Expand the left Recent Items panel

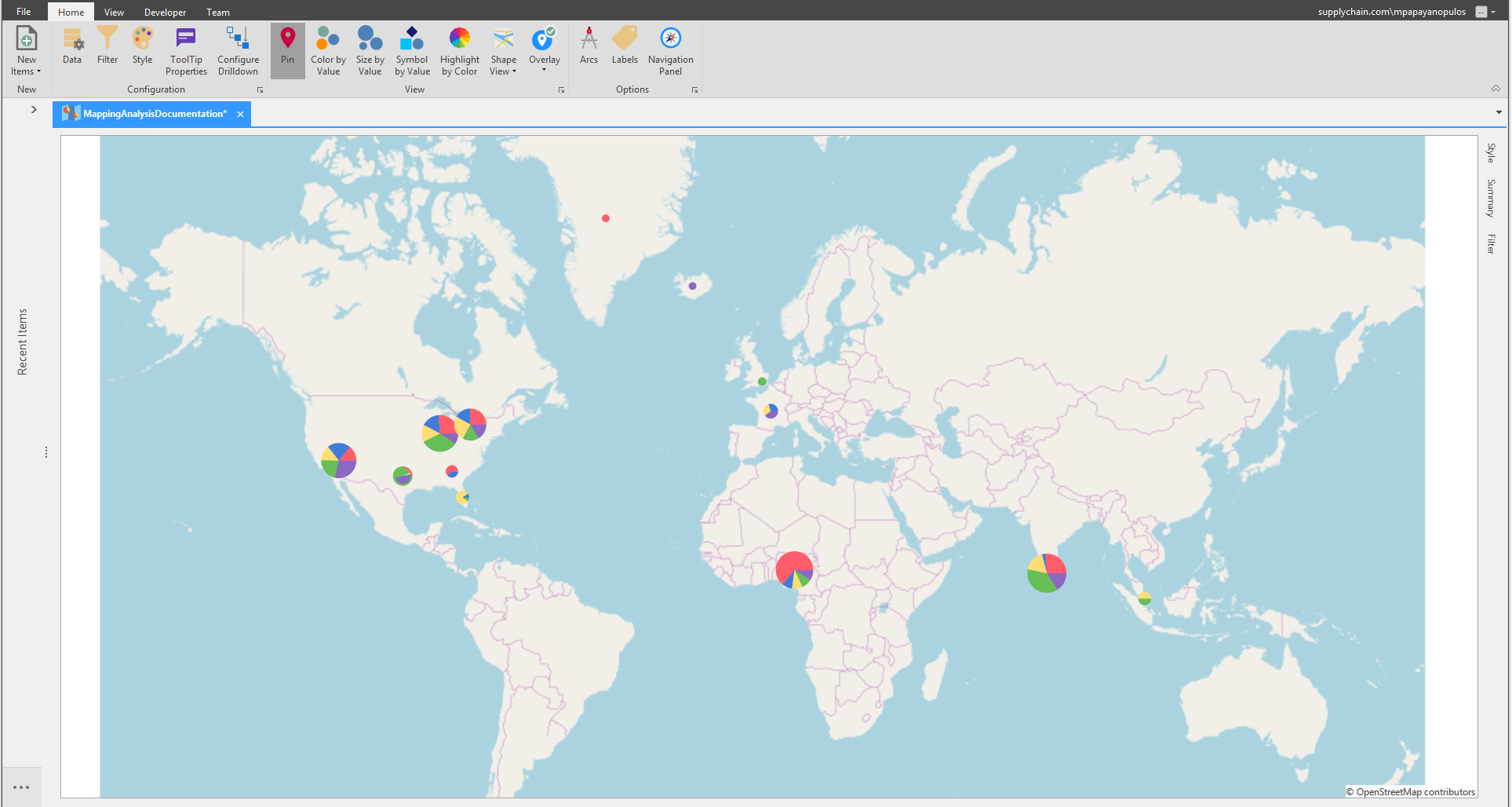click(34, 109)
